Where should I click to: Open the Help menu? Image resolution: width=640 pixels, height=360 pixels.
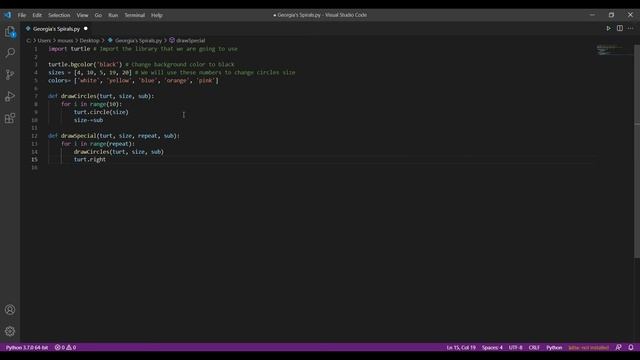point(157,15)
